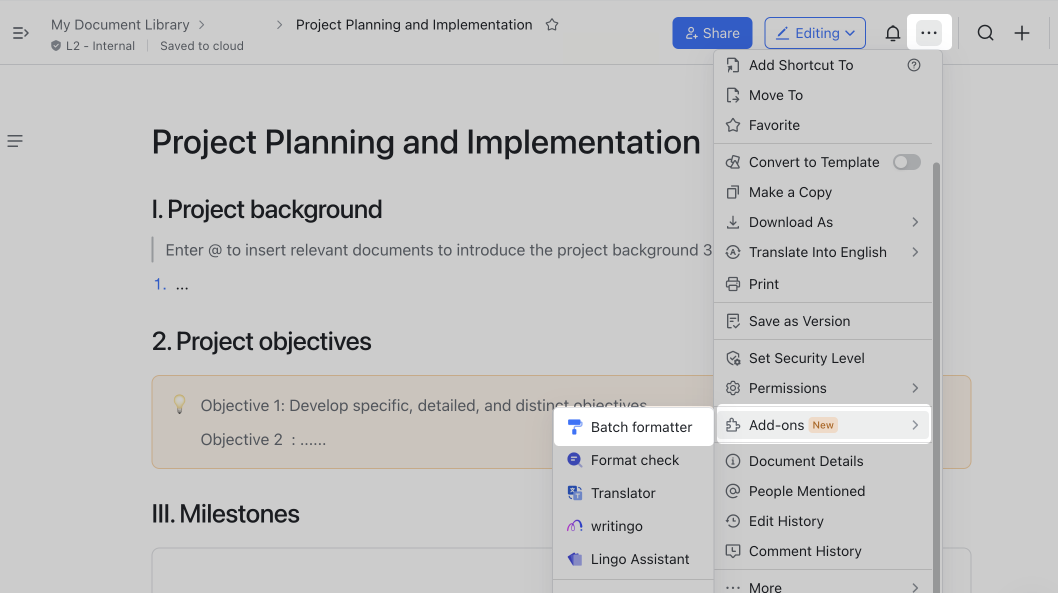Open the Editing mode dropdown
This screenshot has width=1058, height=593.
click(815, 33)
